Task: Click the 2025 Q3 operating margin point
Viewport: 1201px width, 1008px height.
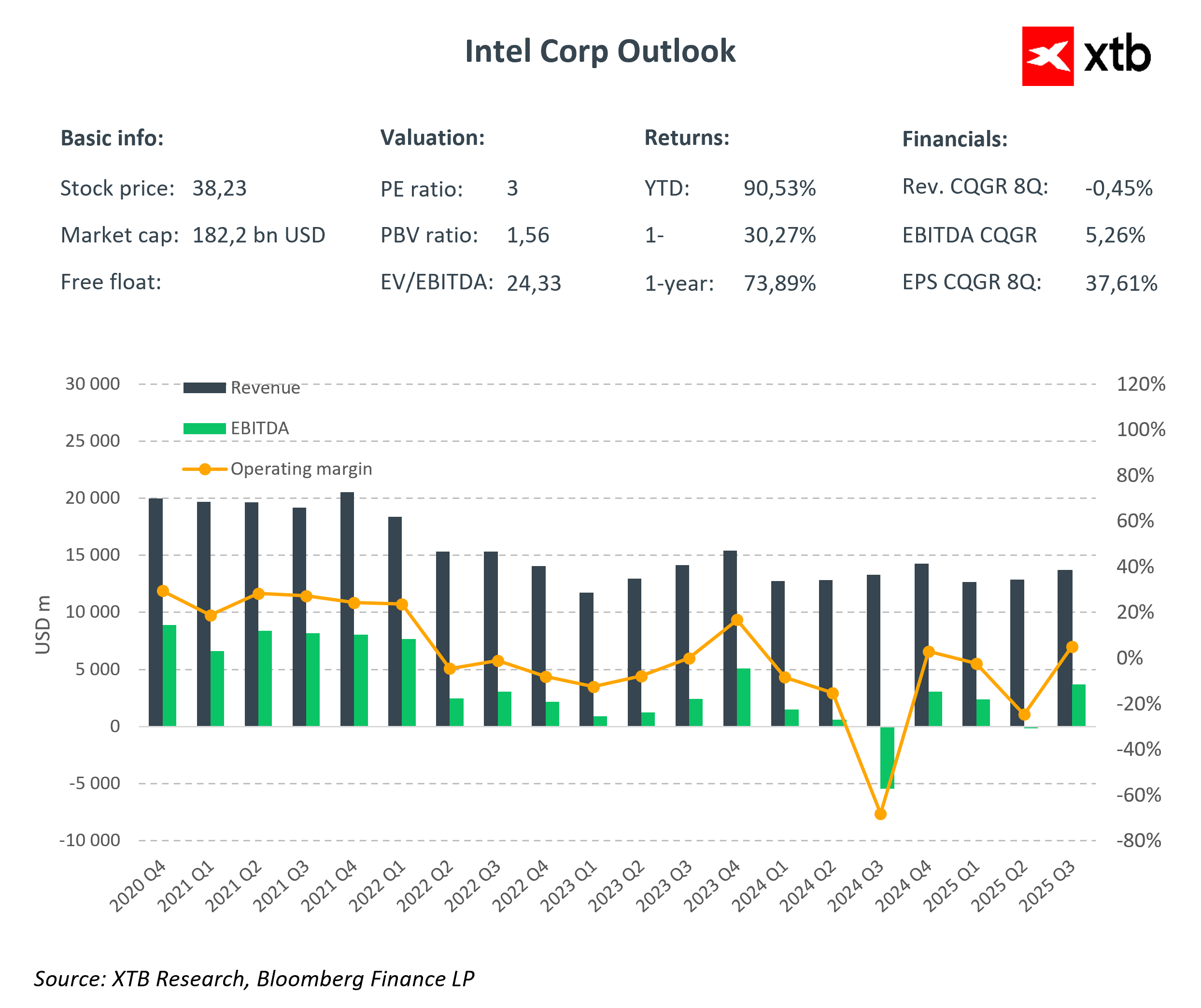Action: click(x=1073, y=647)
